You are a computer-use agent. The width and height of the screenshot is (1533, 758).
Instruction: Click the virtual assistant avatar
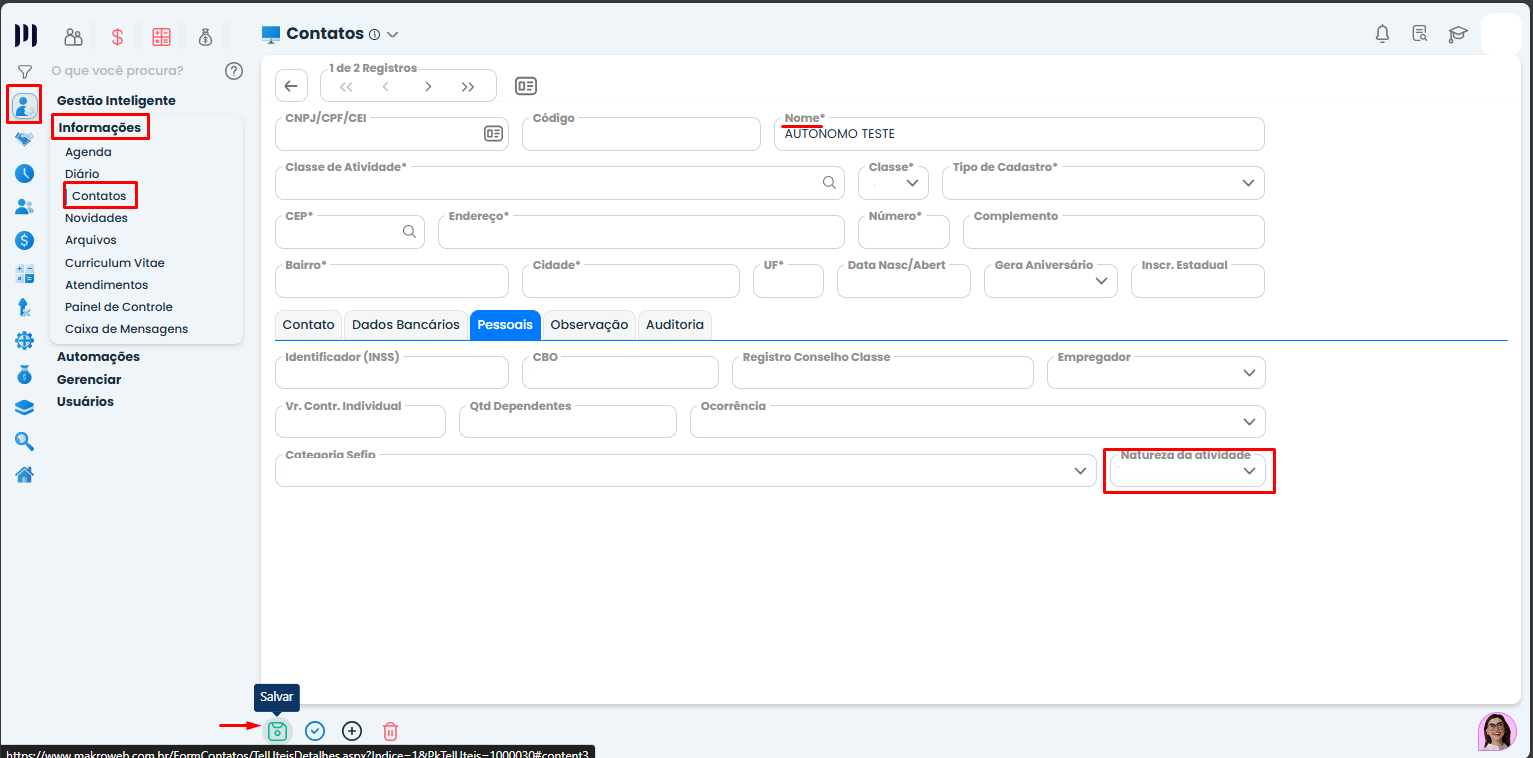coord(1496,731)
